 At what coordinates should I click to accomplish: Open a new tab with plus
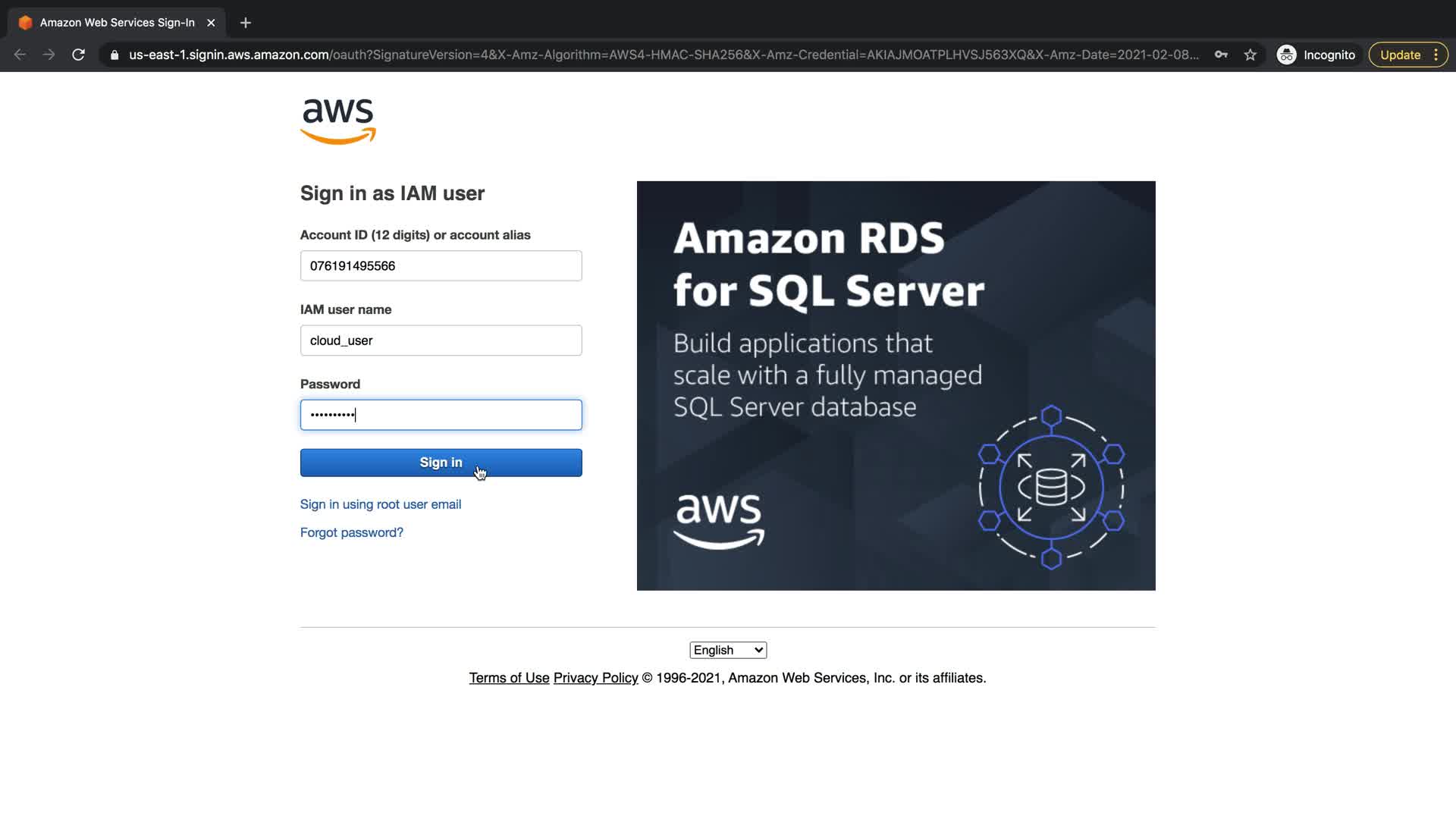245,23
